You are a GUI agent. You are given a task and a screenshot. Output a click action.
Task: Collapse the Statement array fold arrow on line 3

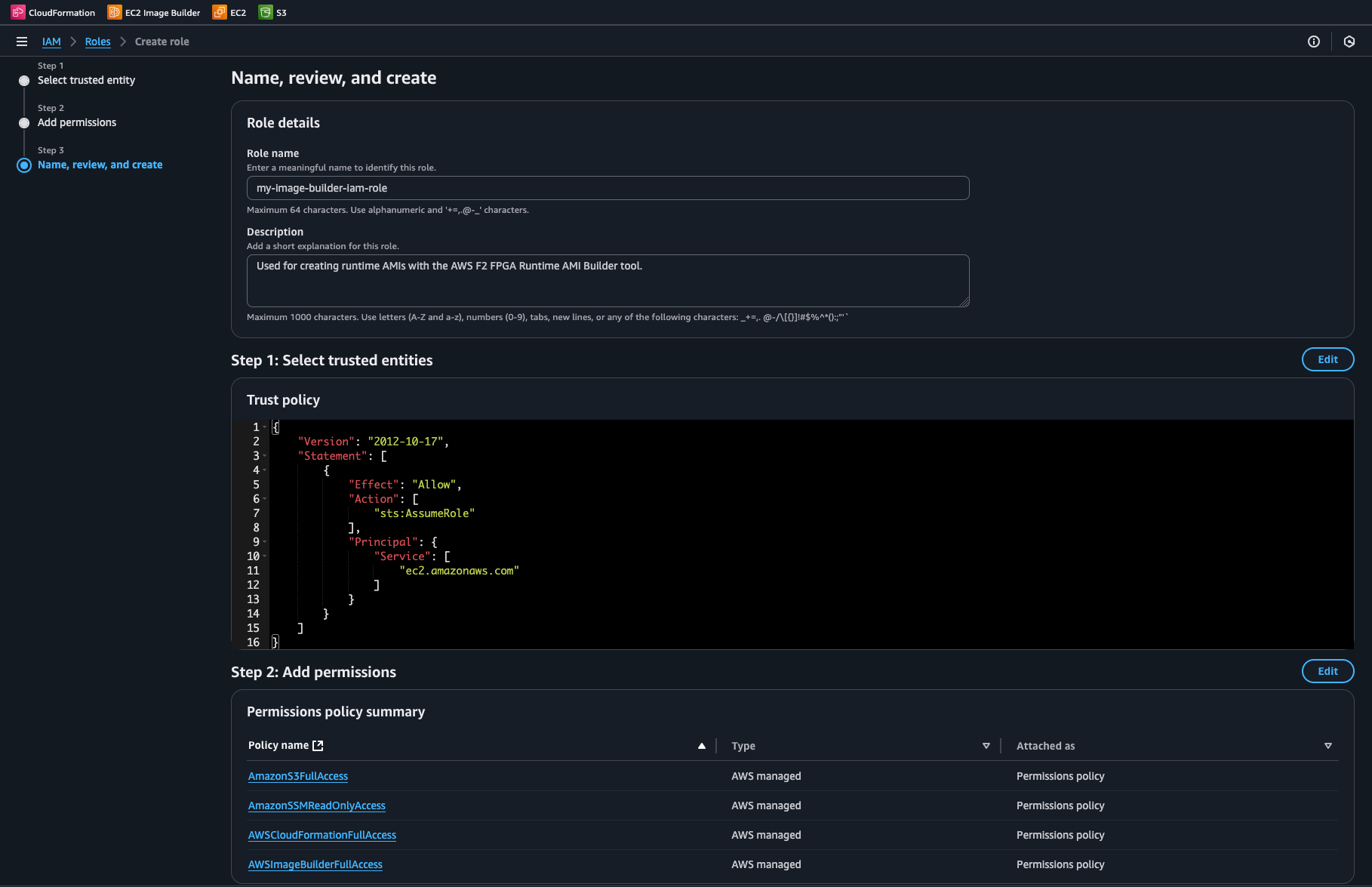(264, 456)
